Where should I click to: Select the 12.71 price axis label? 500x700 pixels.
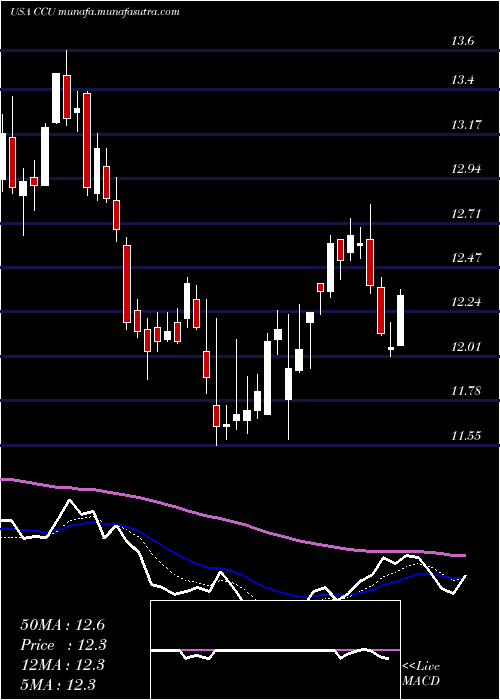click(466, 213)
